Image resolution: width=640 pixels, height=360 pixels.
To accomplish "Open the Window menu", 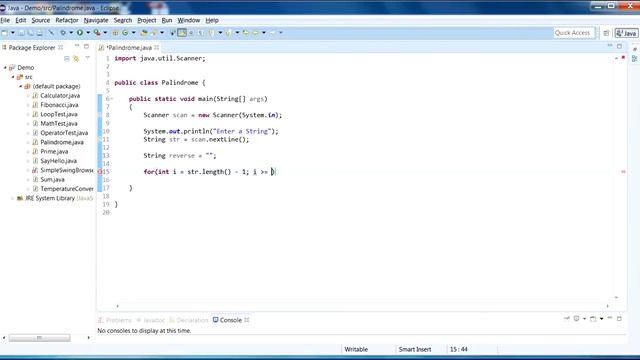I will tap(189, 20).
